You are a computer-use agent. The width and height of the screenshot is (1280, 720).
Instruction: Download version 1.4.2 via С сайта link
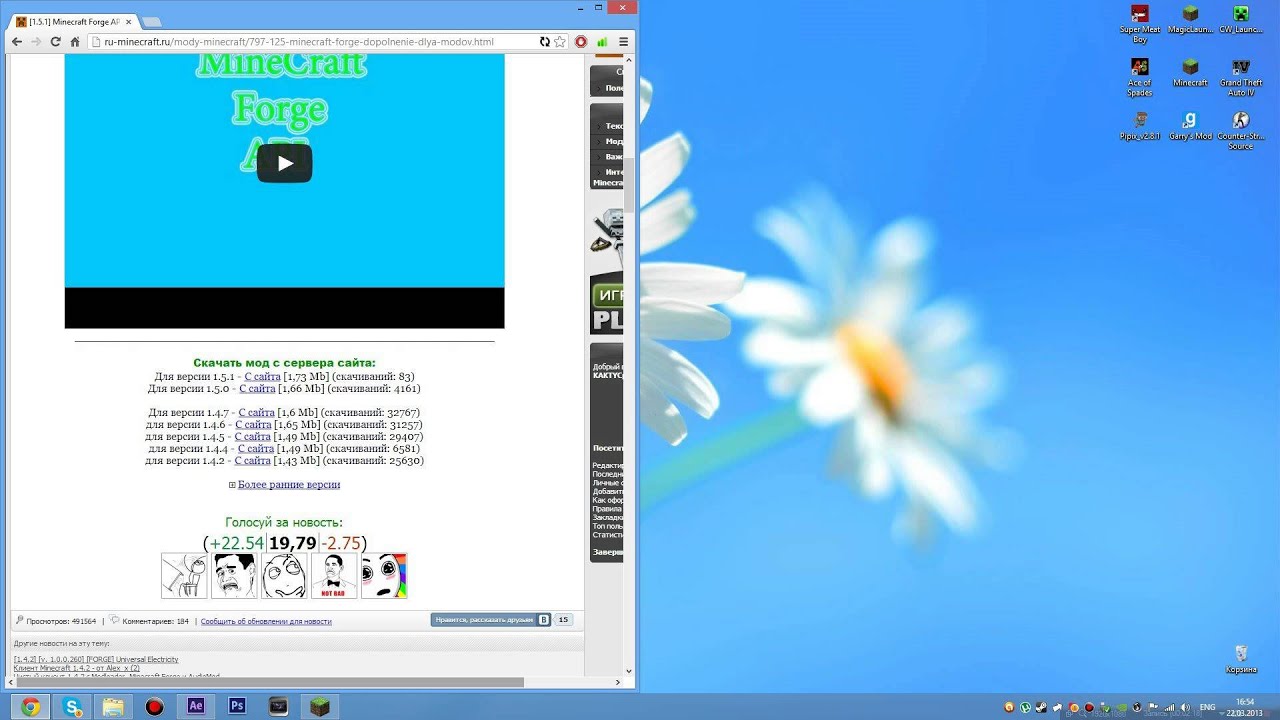[253, 460]
